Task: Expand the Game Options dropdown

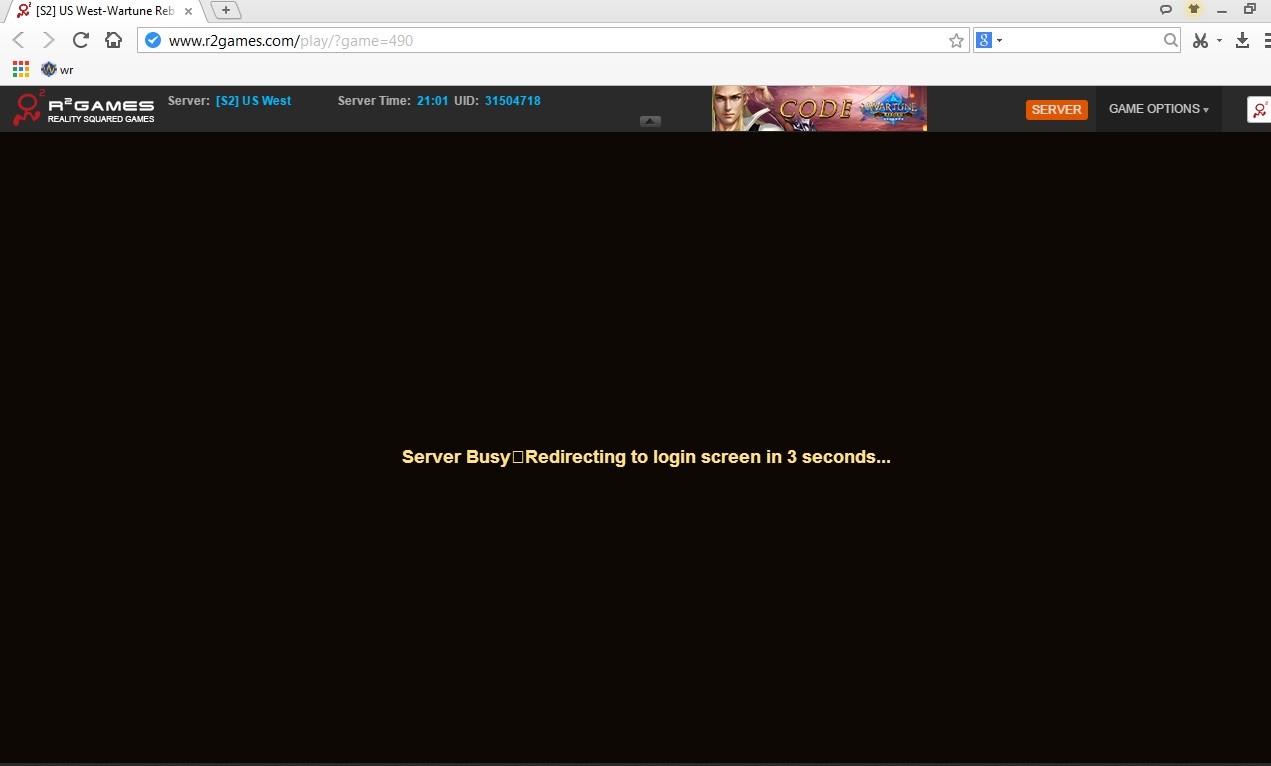Action: (1158, 109)
